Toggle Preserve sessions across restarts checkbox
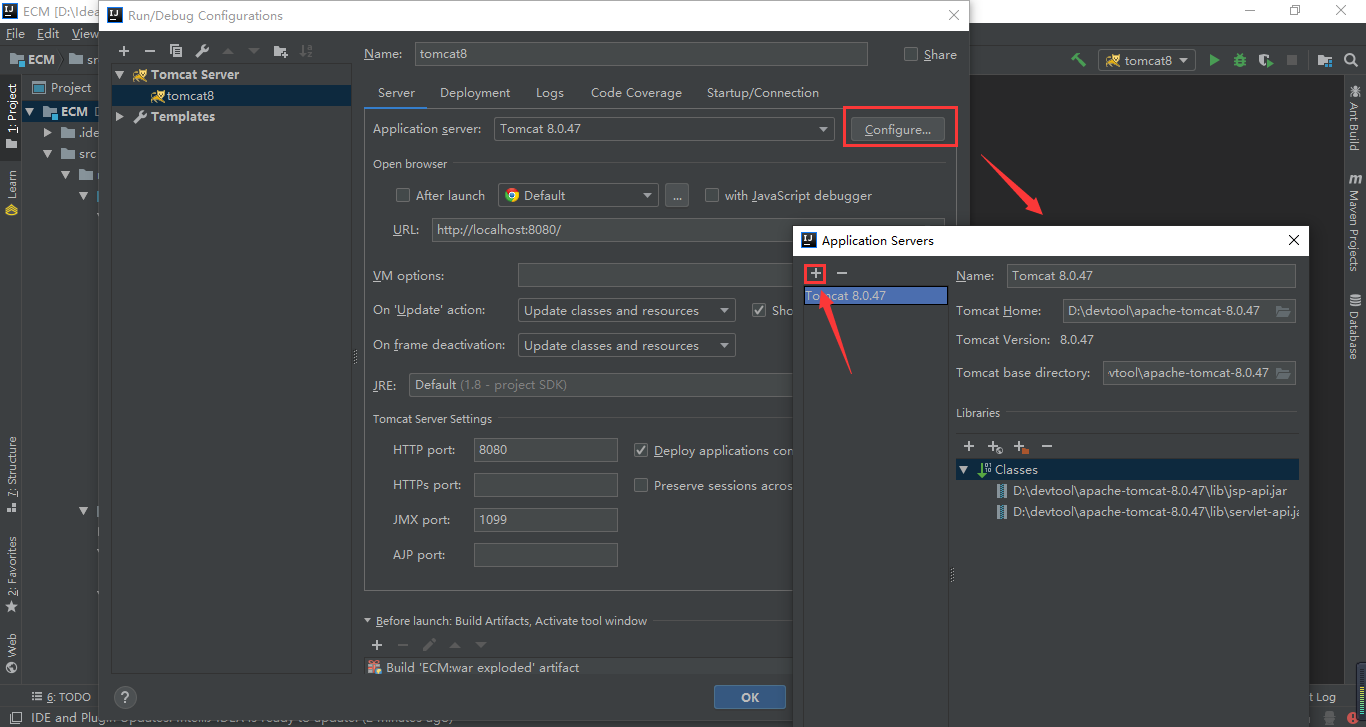 [x=641, y=485]
